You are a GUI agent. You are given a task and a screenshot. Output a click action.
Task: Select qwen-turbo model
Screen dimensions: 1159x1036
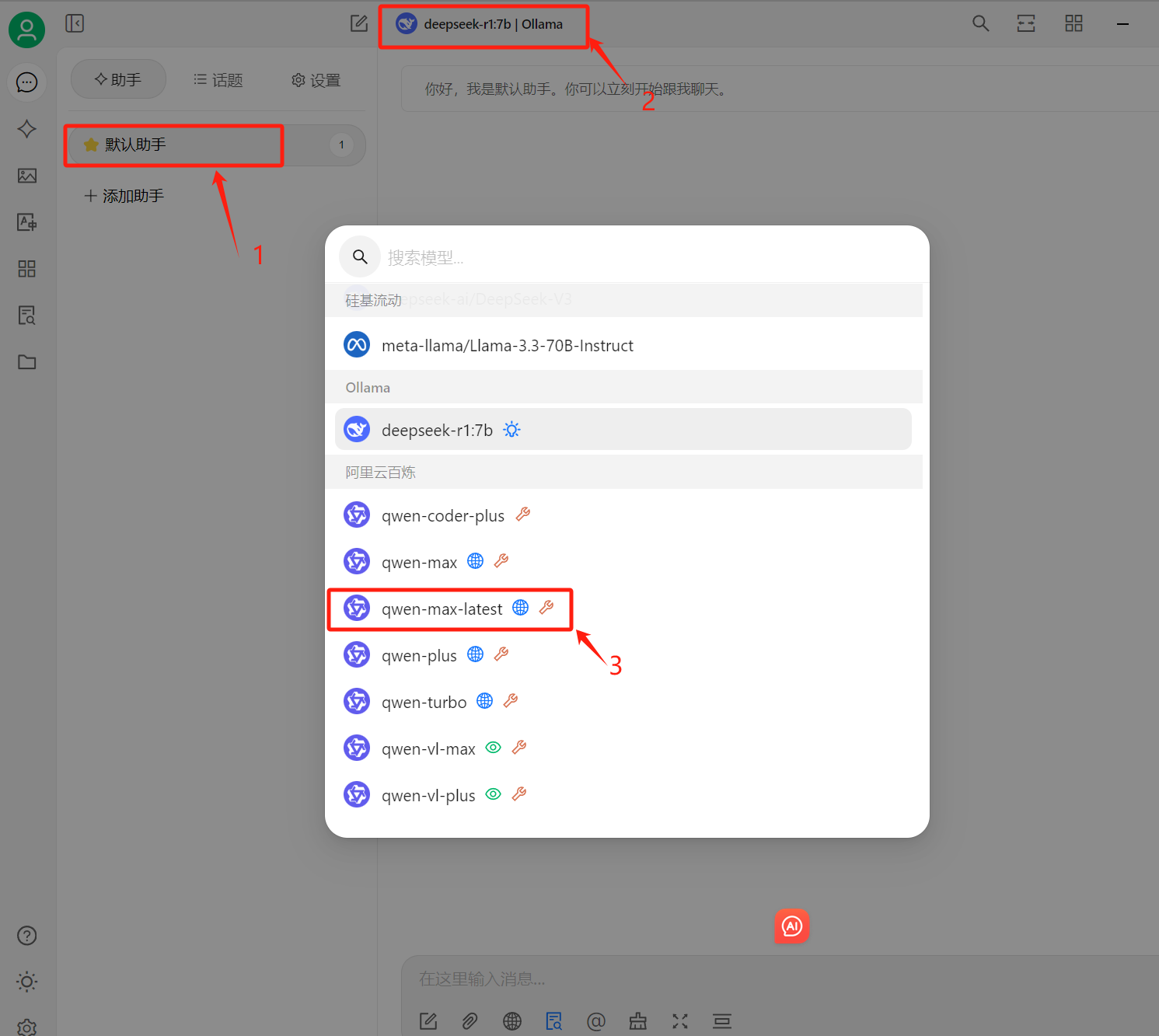623,702
